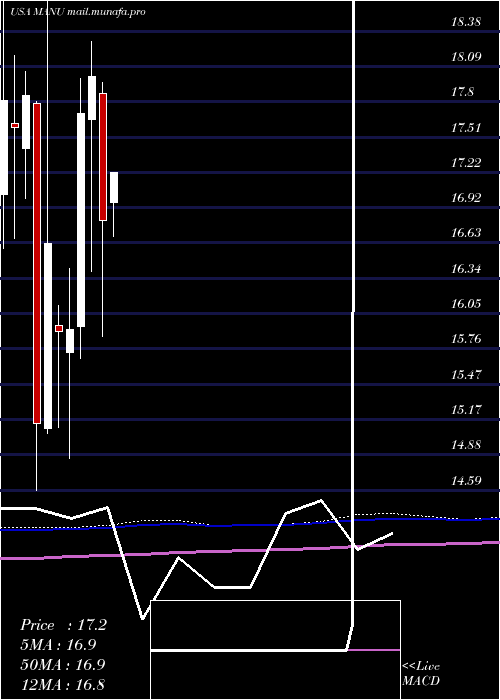This screenshot has height=700, width=500.
Task: Click the 16.92 price axis label
Action: 466,197
